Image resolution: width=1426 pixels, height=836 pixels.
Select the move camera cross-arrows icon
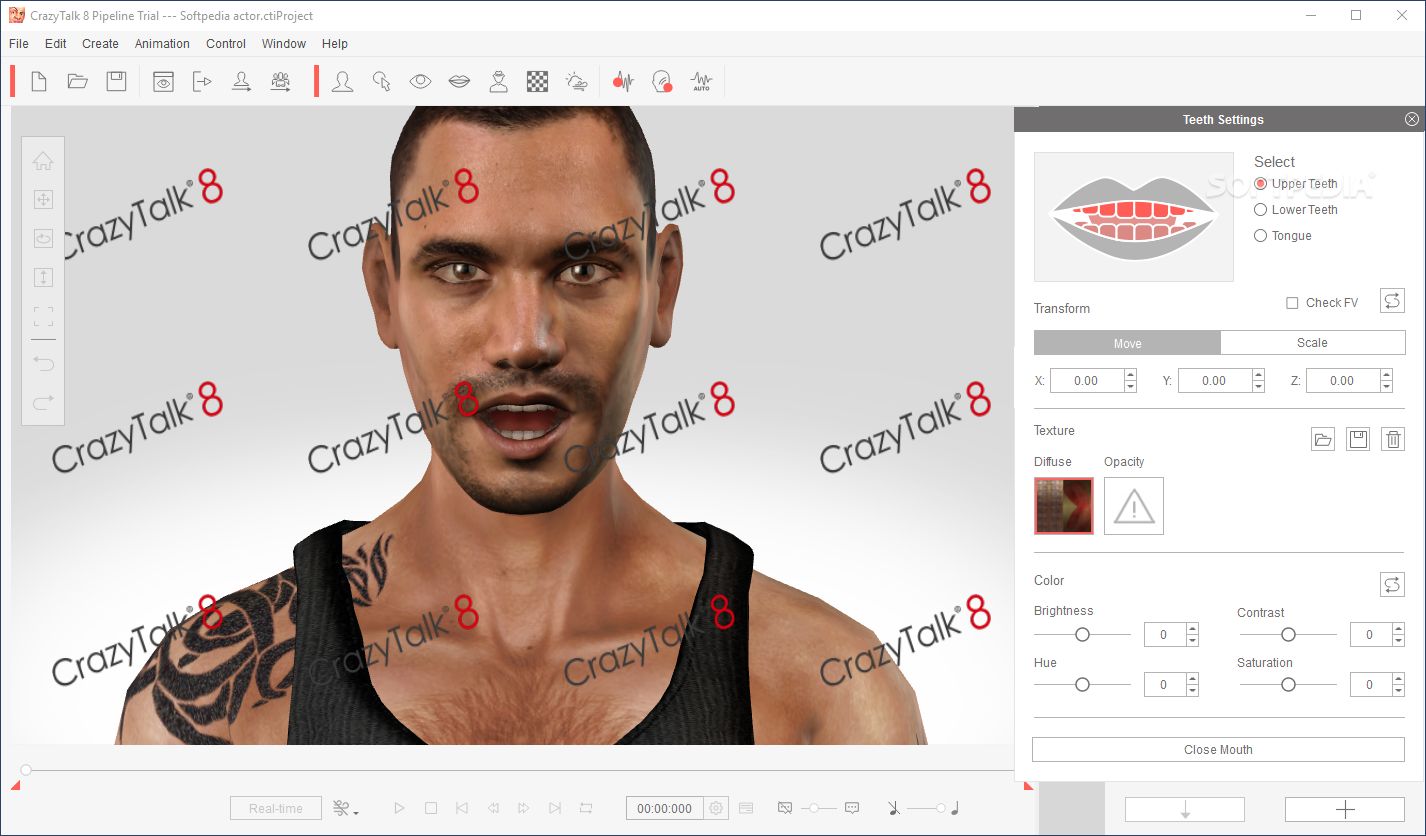point(43,200)
